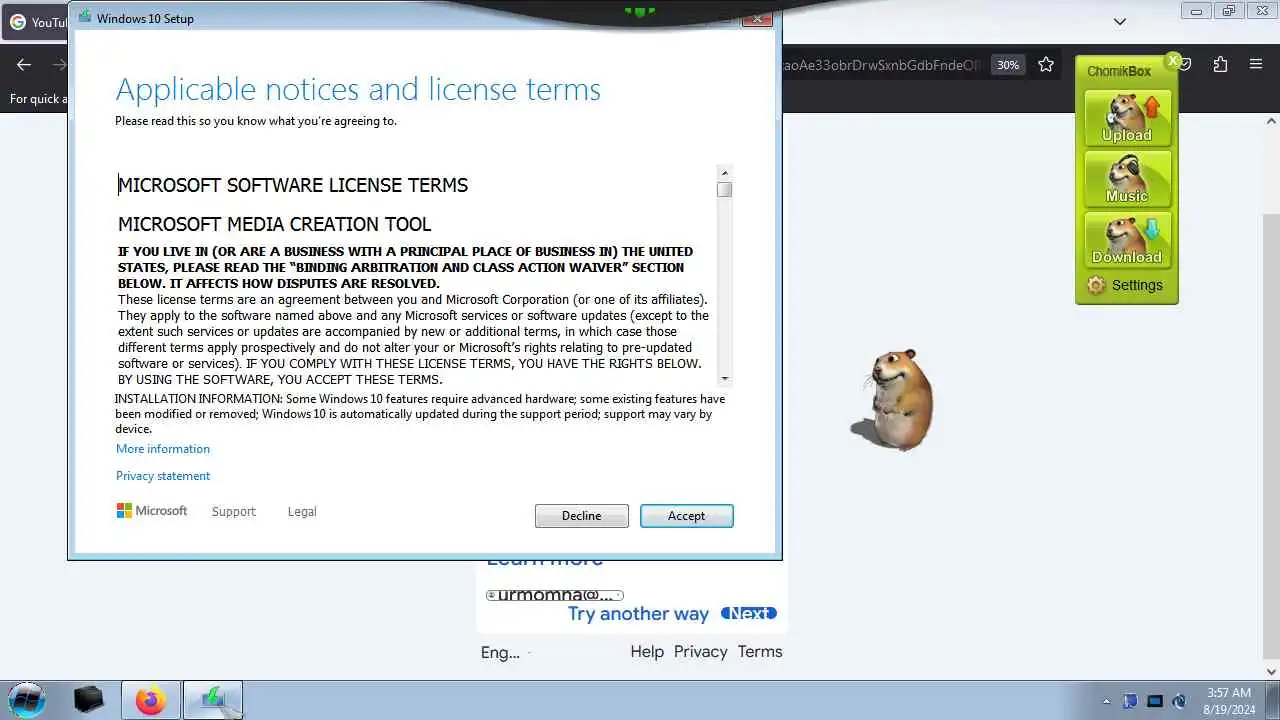Open ChomikBox Settings
Viewport: 1280px width, 720px height.
click(x=1126, y=285)
